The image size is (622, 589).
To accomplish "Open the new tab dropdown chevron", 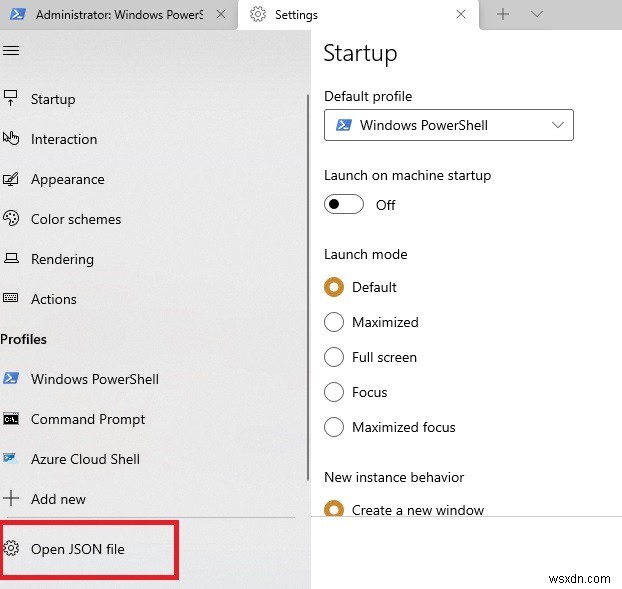I will (x=537, y=14).
